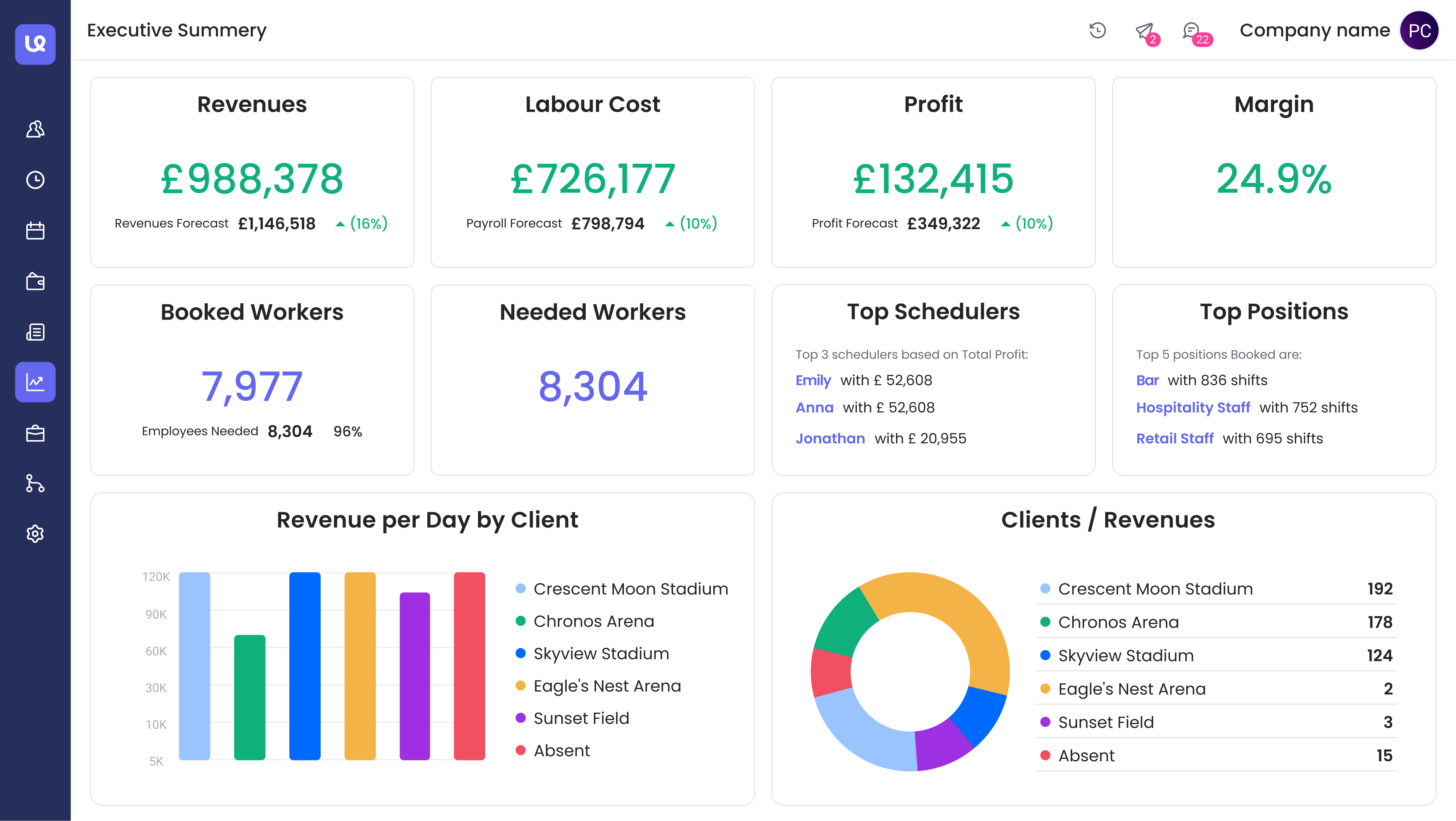Open the clock timesheets sidebar icon
1456x821 pixels.
[x=35, y=180]
